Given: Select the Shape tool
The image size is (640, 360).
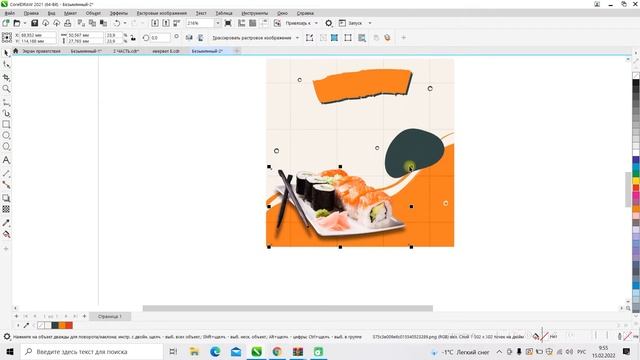Looking at the screenshot, I should tap(6, 64).
